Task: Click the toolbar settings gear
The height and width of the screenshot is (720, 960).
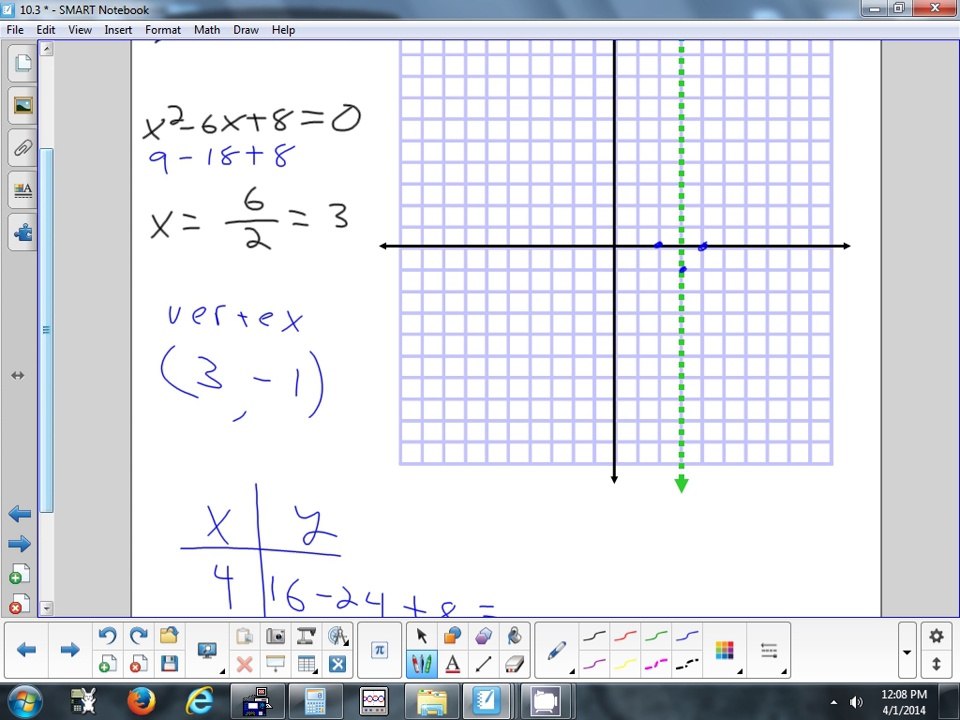Action: pos(936,636)
